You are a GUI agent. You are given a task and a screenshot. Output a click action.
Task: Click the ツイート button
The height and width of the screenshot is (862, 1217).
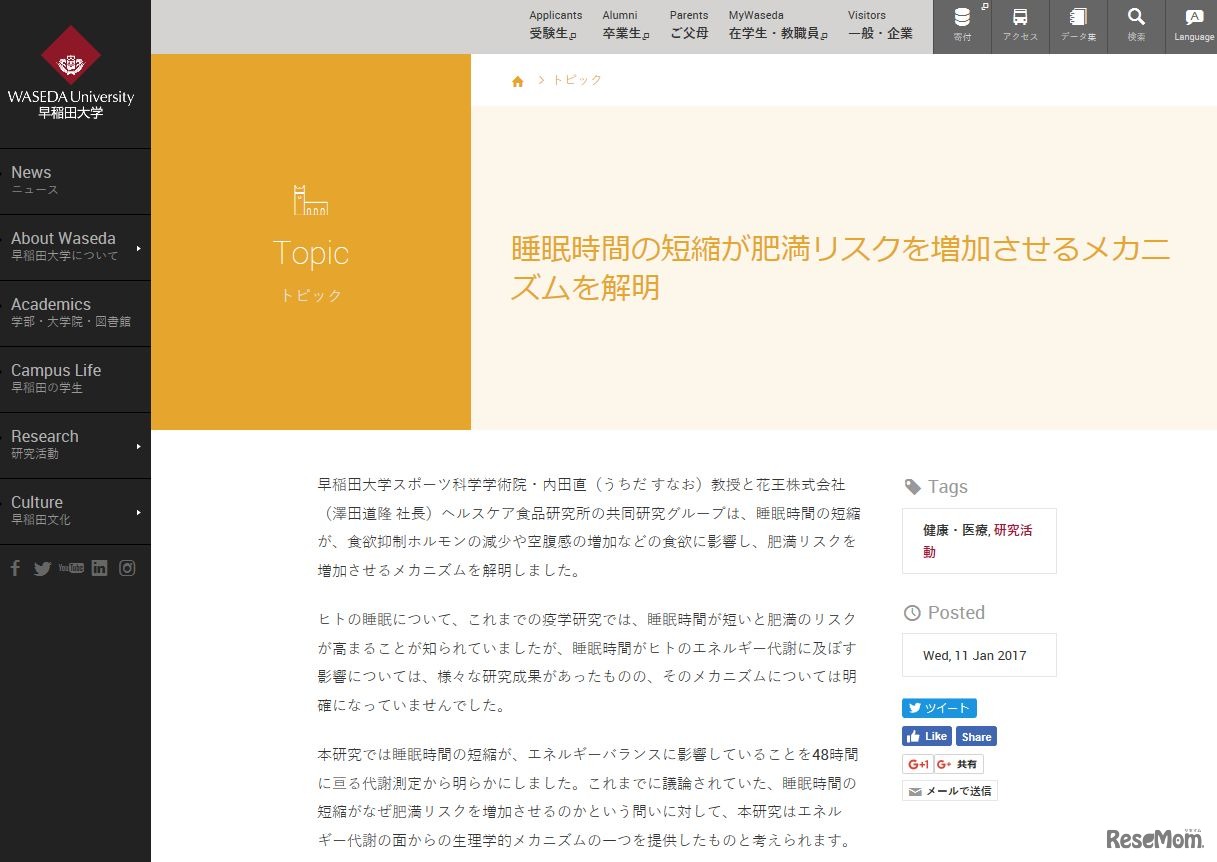[x=939, y=708]
